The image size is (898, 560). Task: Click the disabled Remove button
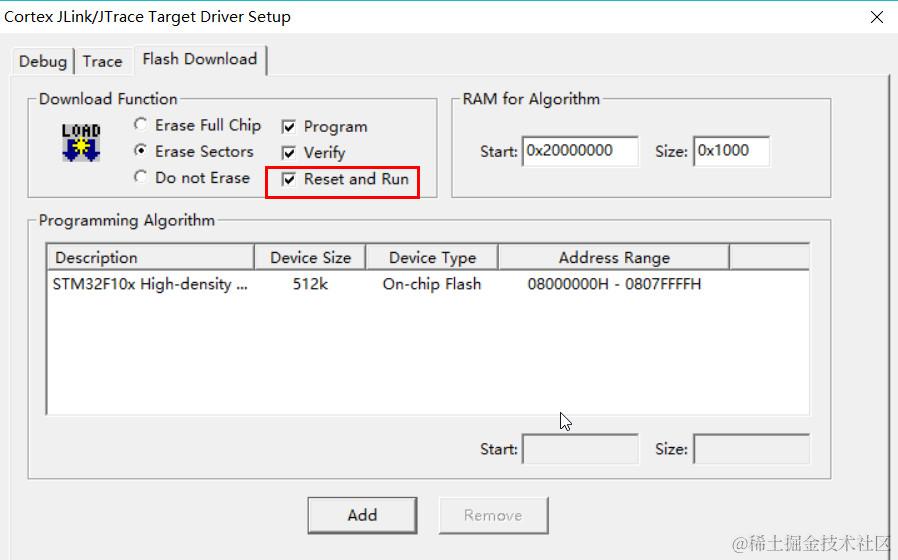(493, 515)
